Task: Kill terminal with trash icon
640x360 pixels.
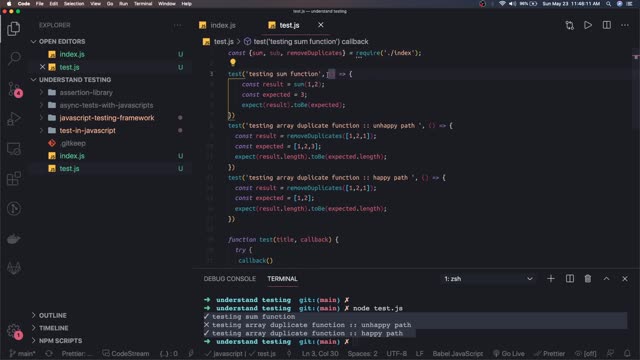Action: (x=588, y=279)
